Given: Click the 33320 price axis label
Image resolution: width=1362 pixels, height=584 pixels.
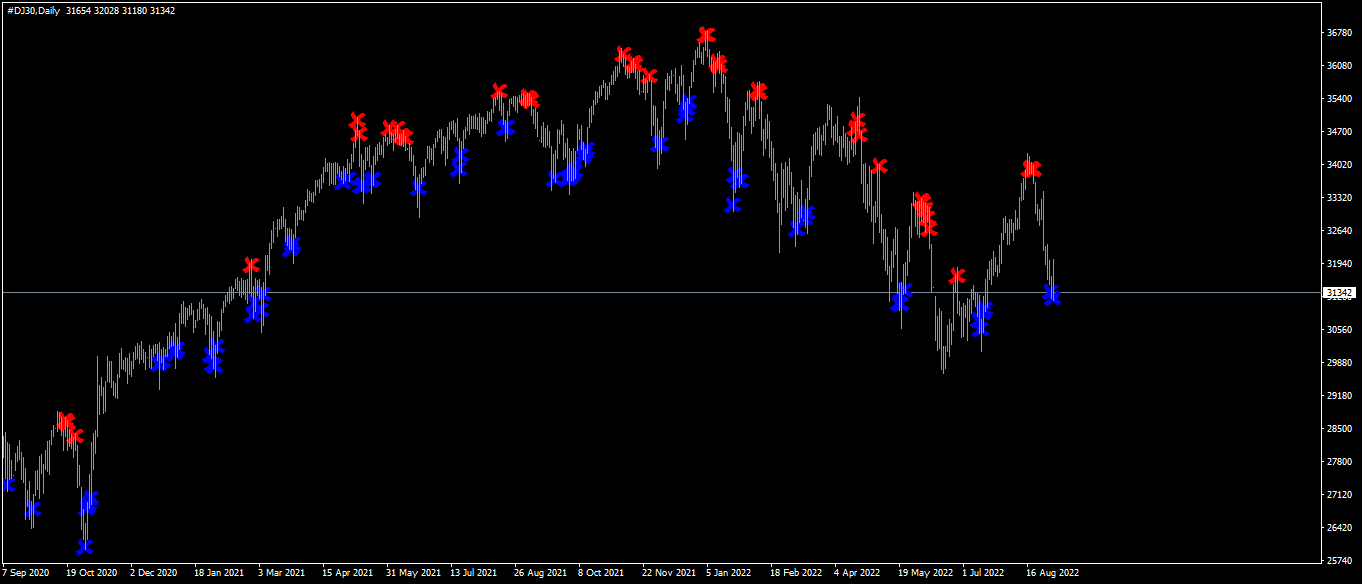Looking at the screenshot, I should pyautogui.click(x=1339, y=198).
